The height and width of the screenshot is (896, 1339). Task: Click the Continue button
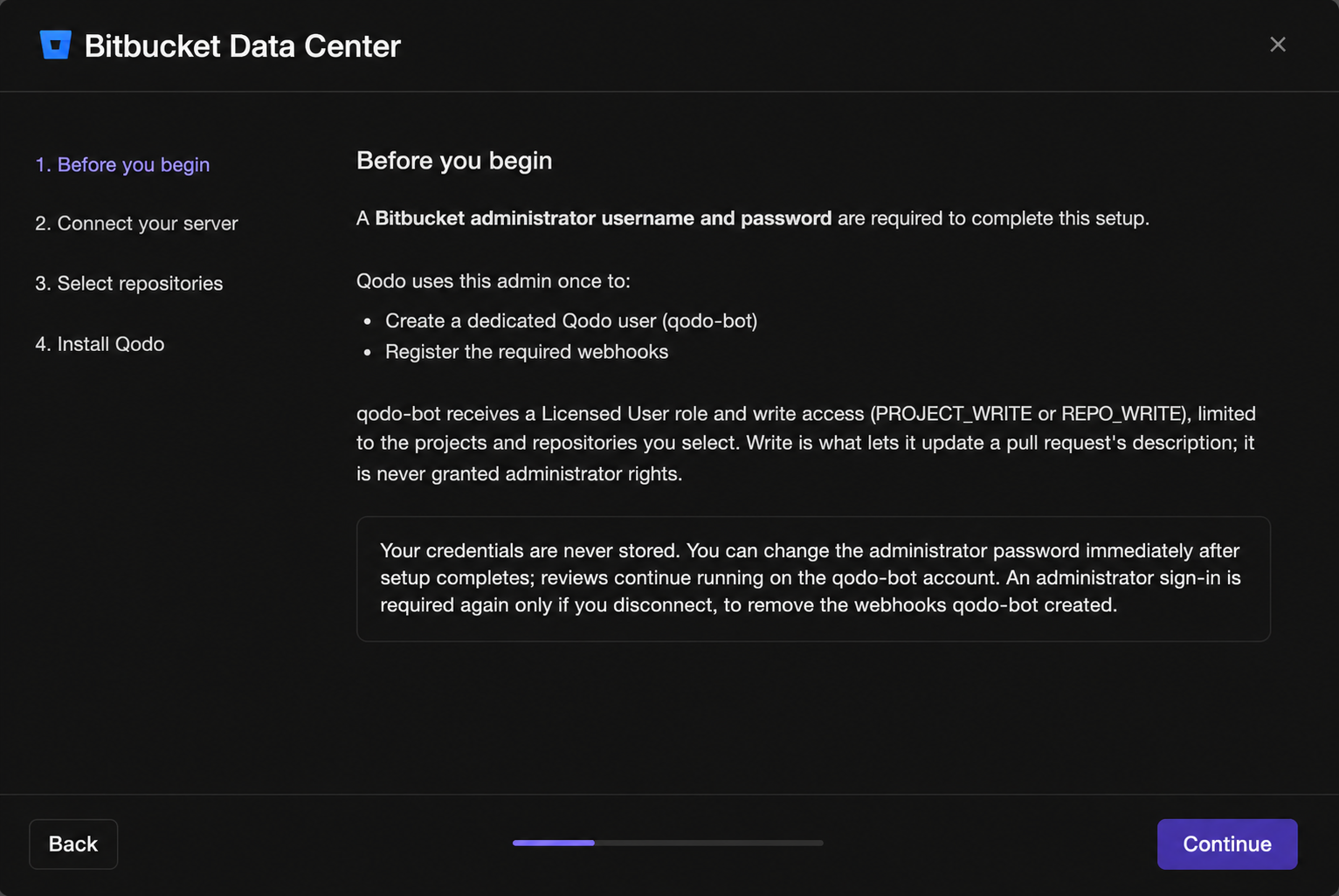(1227, 844)
